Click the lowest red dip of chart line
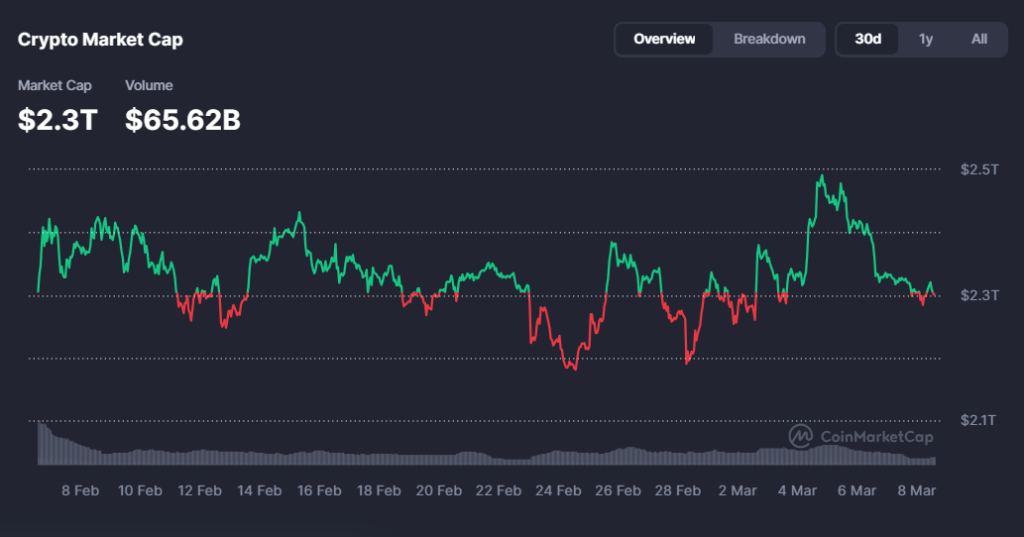This screenshot has width=1024, height=537. 572,369
